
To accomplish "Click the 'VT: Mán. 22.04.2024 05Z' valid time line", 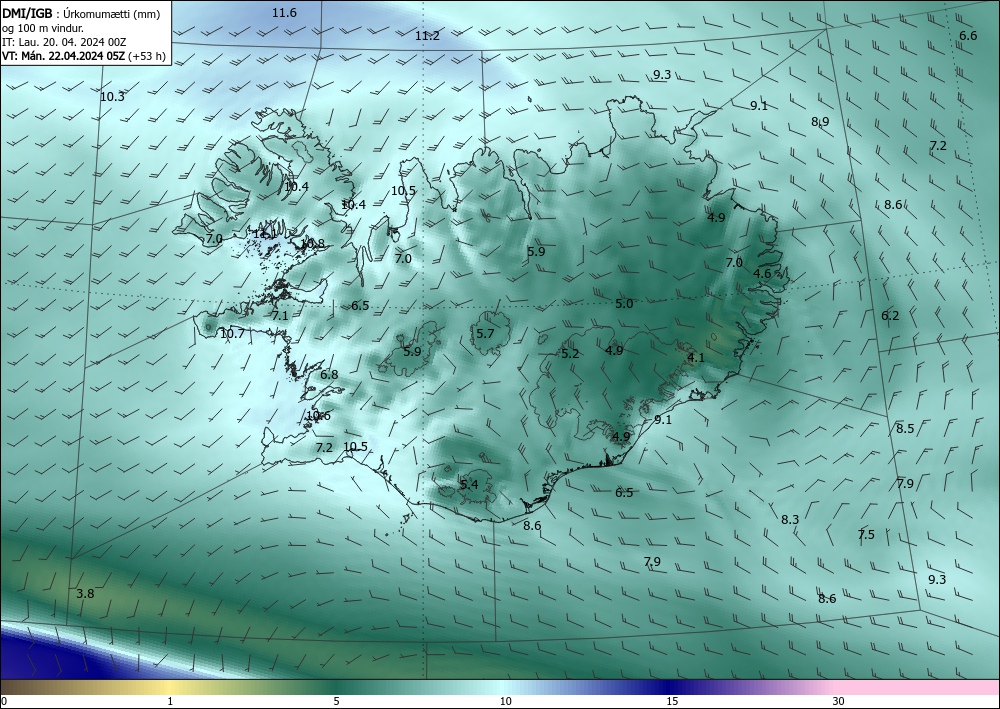I will tap(63, 56).
